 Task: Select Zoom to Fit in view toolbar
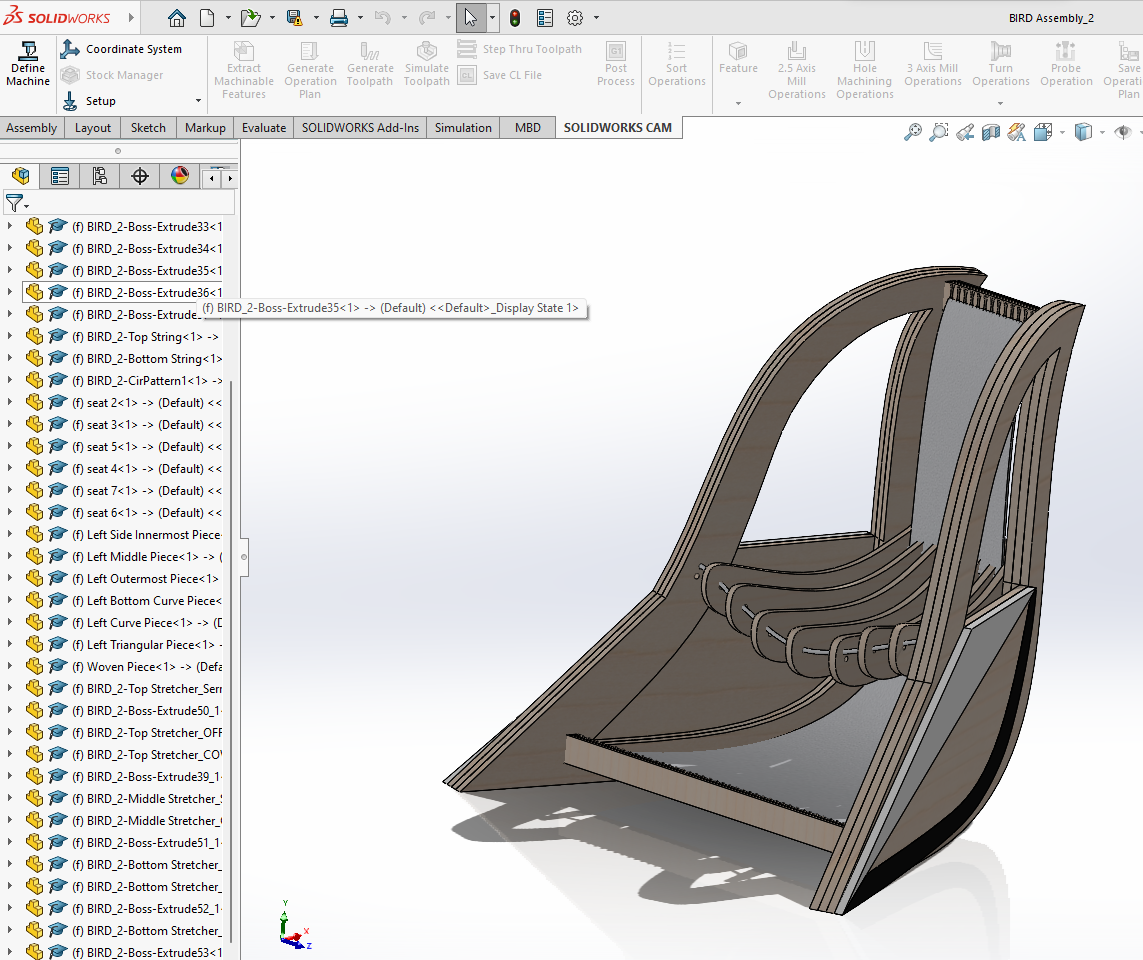coord(912,132)
